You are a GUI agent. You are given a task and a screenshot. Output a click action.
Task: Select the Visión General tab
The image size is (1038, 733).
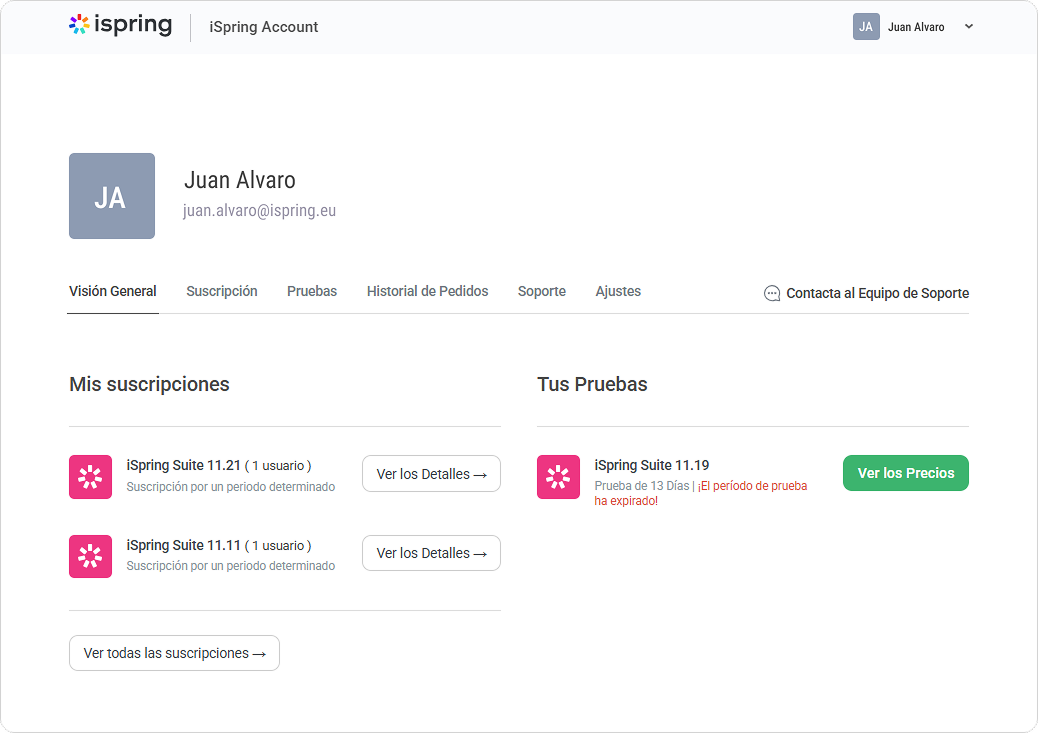coord(113,291)
